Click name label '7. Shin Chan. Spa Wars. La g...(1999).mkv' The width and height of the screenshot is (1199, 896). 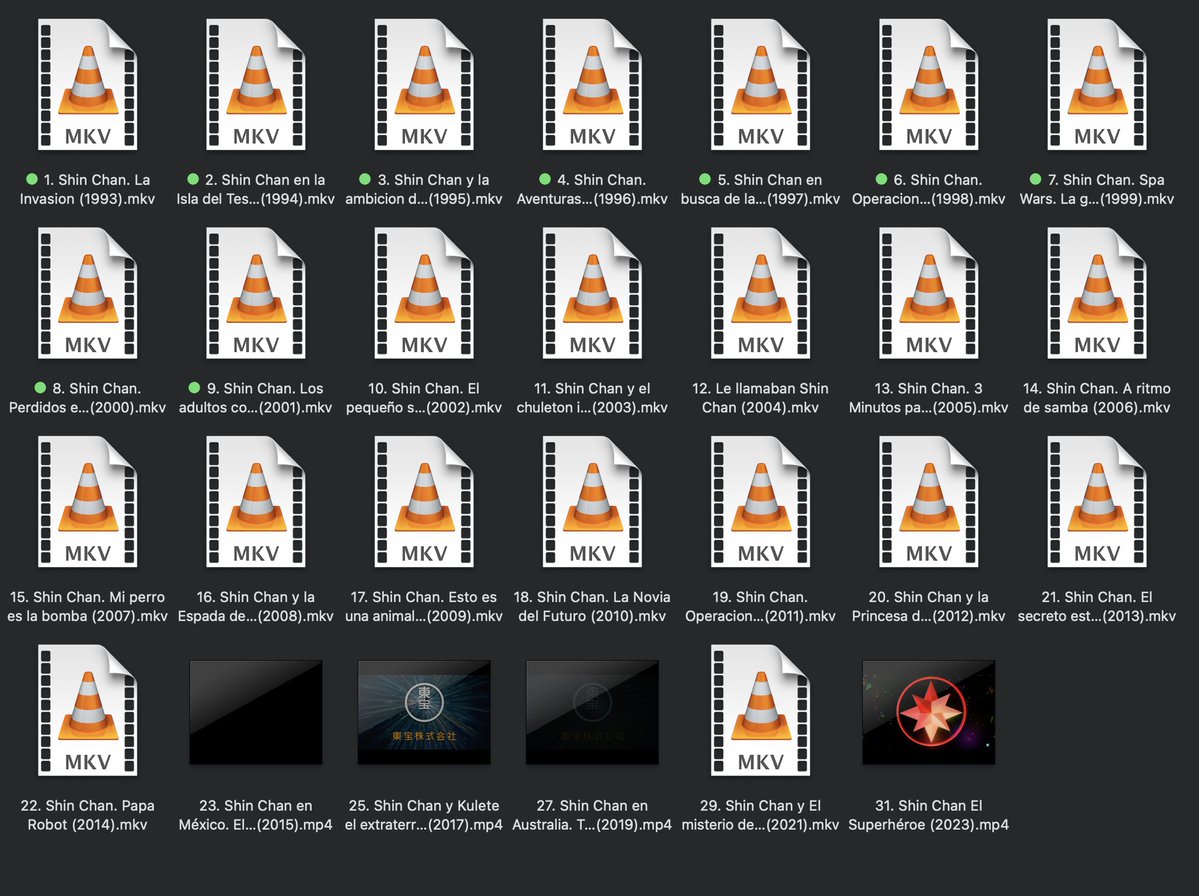(1097, 189)
